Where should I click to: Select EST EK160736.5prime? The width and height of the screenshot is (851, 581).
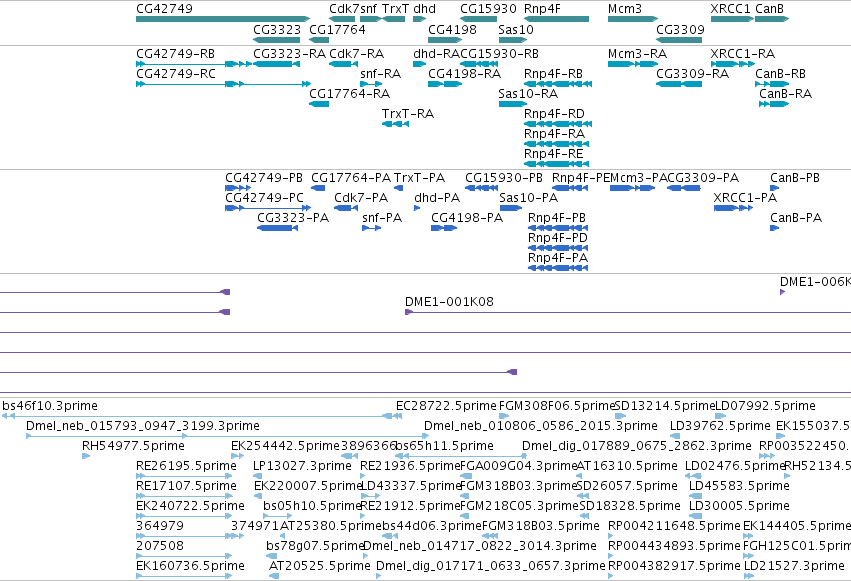click(185, 576)
